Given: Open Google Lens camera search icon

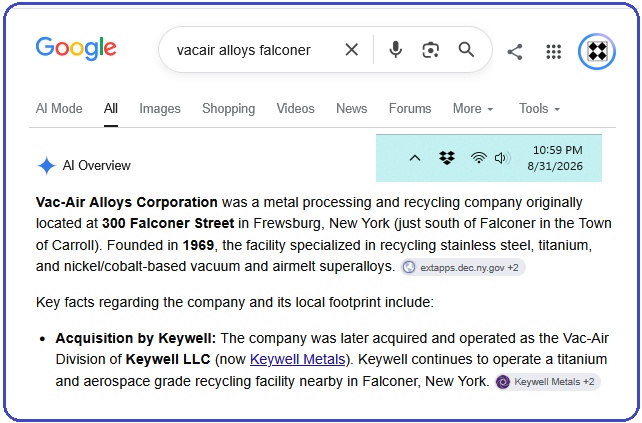Looking at the screenshot, I should 430,50.
